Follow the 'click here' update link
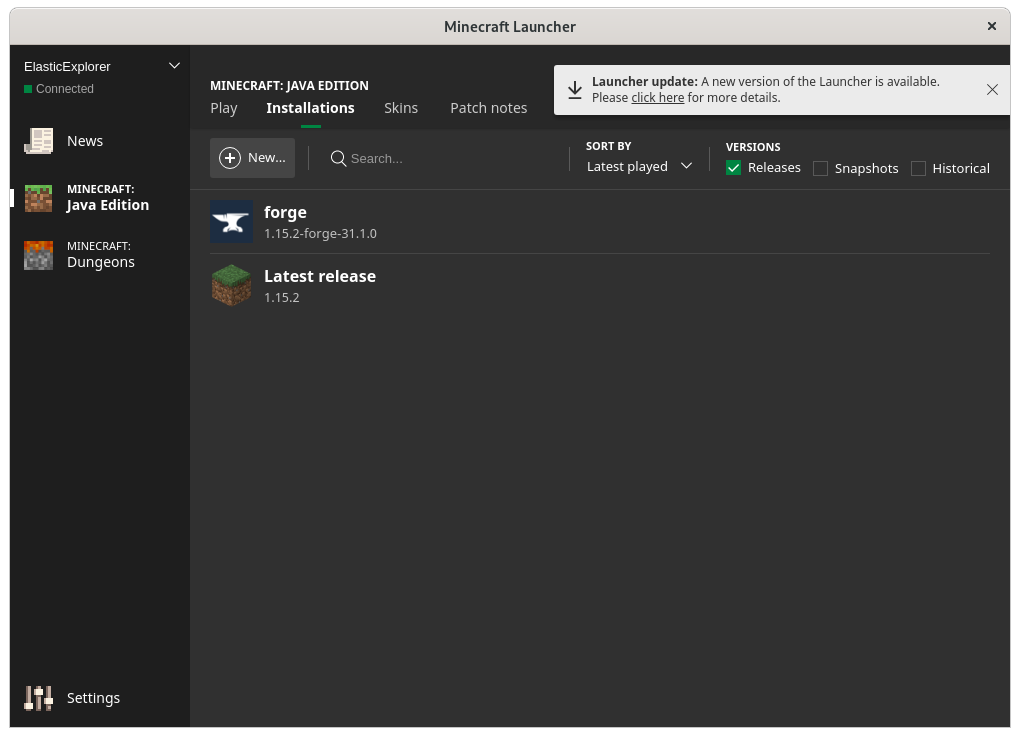 [658, 98]
